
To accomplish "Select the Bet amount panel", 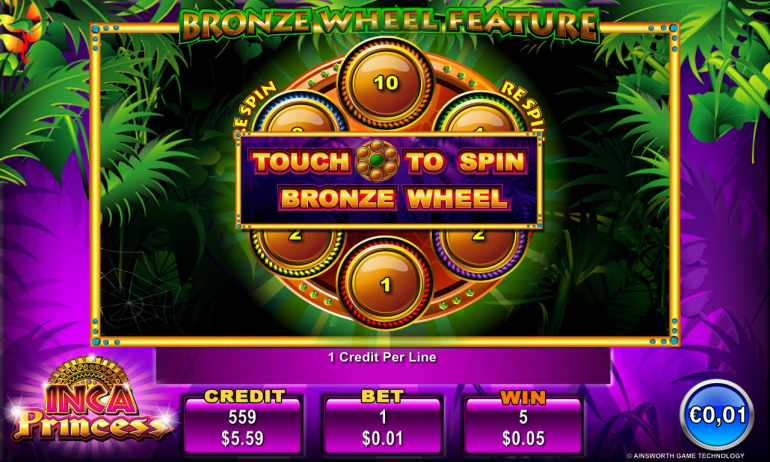I will [383, 422].
